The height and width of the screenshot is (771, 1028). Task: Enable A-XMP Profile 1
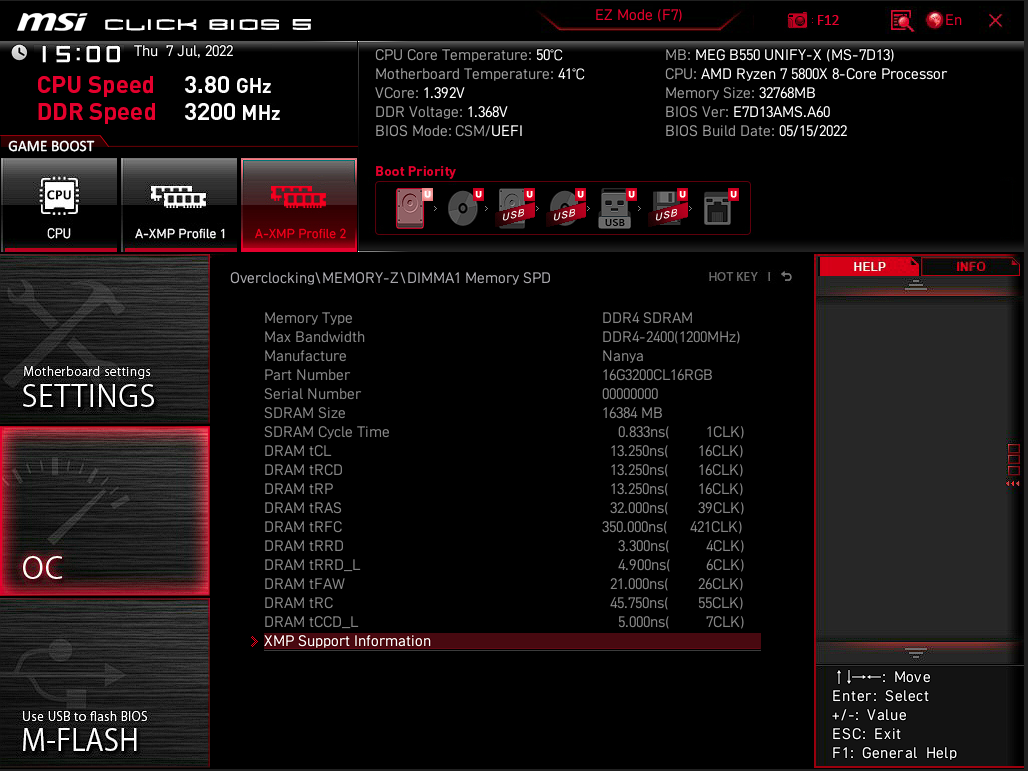(179, 205)
